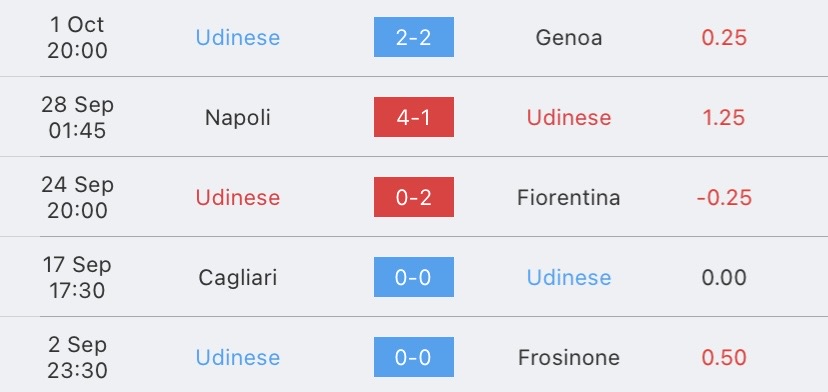Select Udinese in the 2 Sep match row
Screen dimensions: 828x392
pos(238,358)
